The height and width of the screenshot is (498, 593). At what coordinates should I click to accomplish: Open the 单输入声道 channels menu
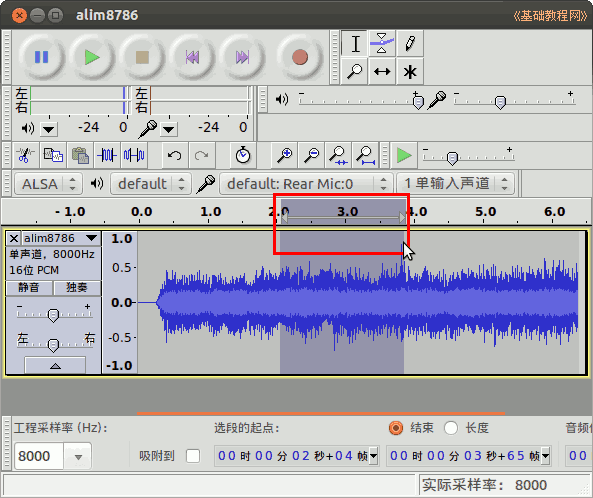tap(455, 184)
